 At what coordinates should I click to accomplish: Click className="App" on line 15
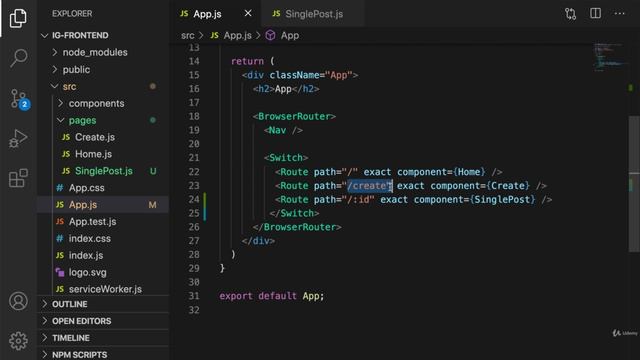tap(311, 75)
